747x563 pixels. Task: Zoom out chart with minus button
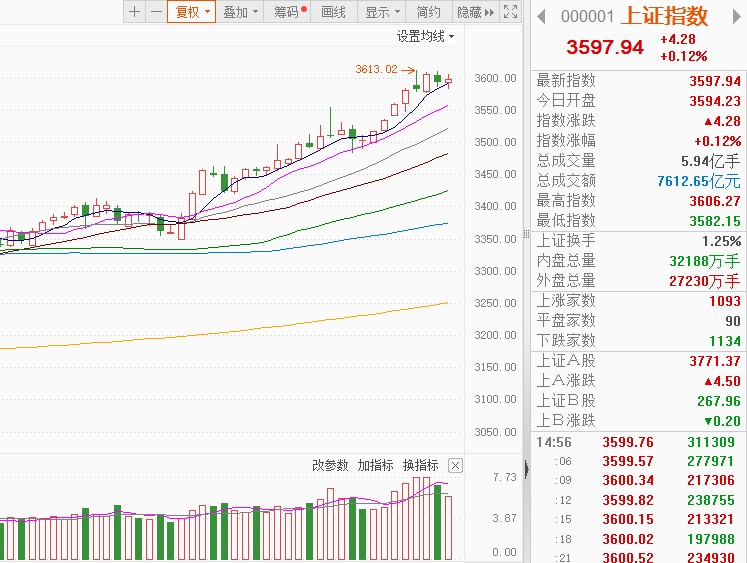tap(156, 11)
